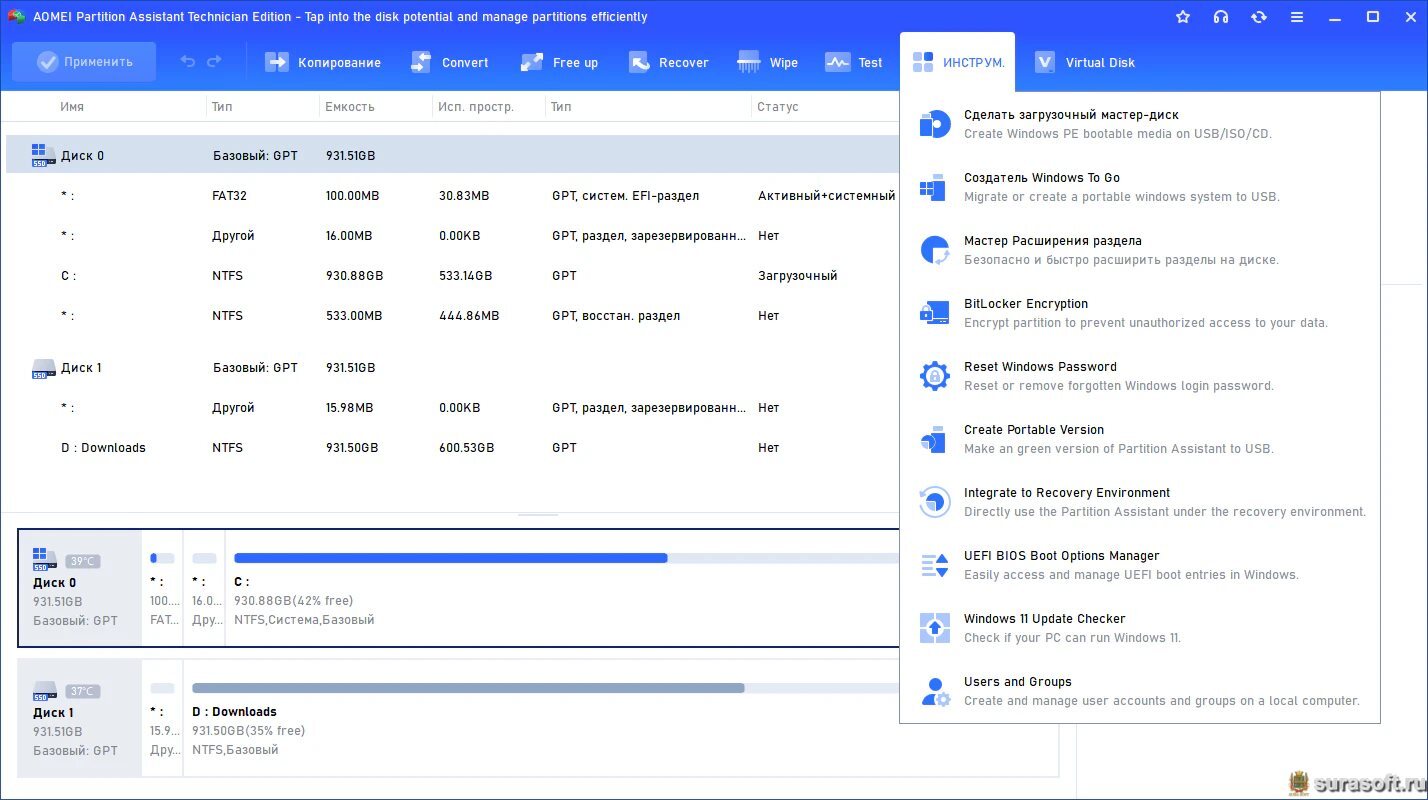1428x800 pixels.
Task: Open the UEFI BIOS Boot Options Manager icon
Action: click(934, 565)
